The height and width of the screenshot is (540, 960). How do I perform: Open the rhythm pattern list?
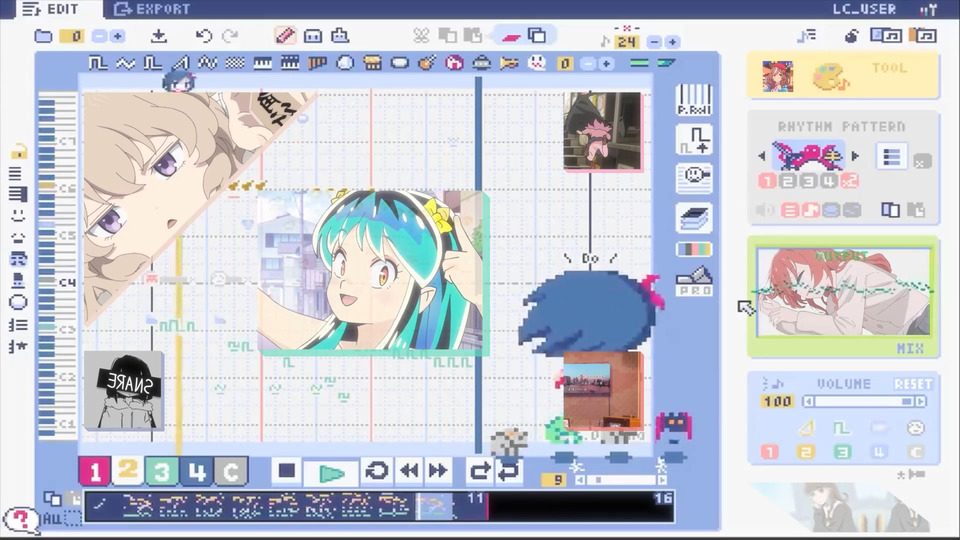(891, 157)
